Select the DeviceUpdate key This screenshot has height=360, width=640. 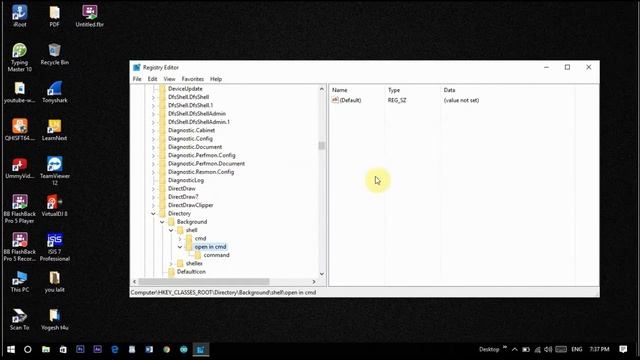(185, 89)
